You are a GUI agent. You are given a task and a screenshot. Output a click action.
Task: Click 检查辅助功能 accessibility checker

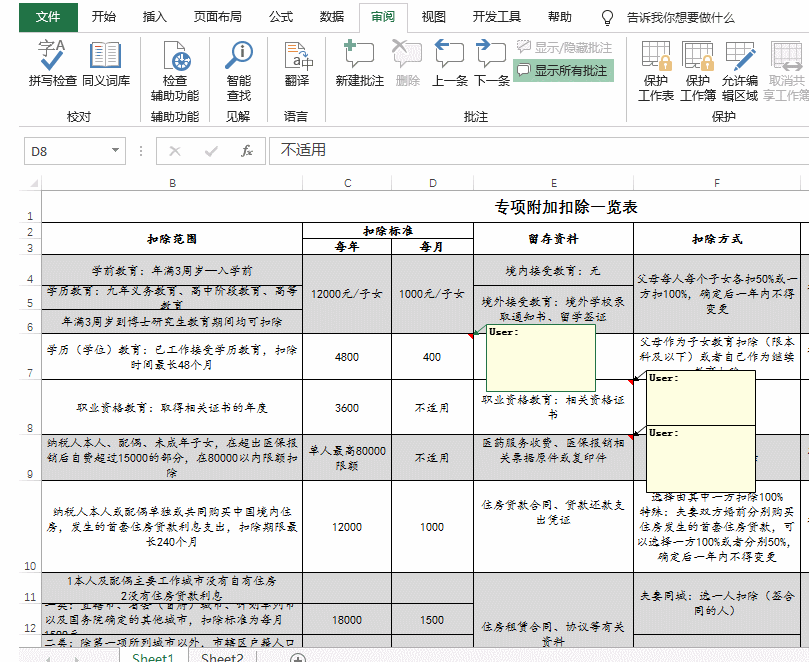click(x=175, y=71)
